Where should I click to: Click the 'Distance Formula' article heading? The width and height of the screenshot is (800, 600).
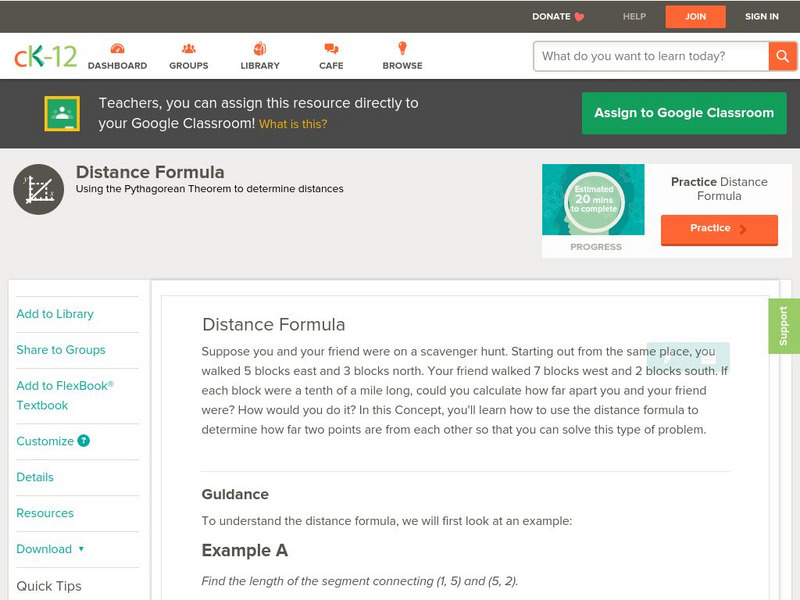pos(273,324)
